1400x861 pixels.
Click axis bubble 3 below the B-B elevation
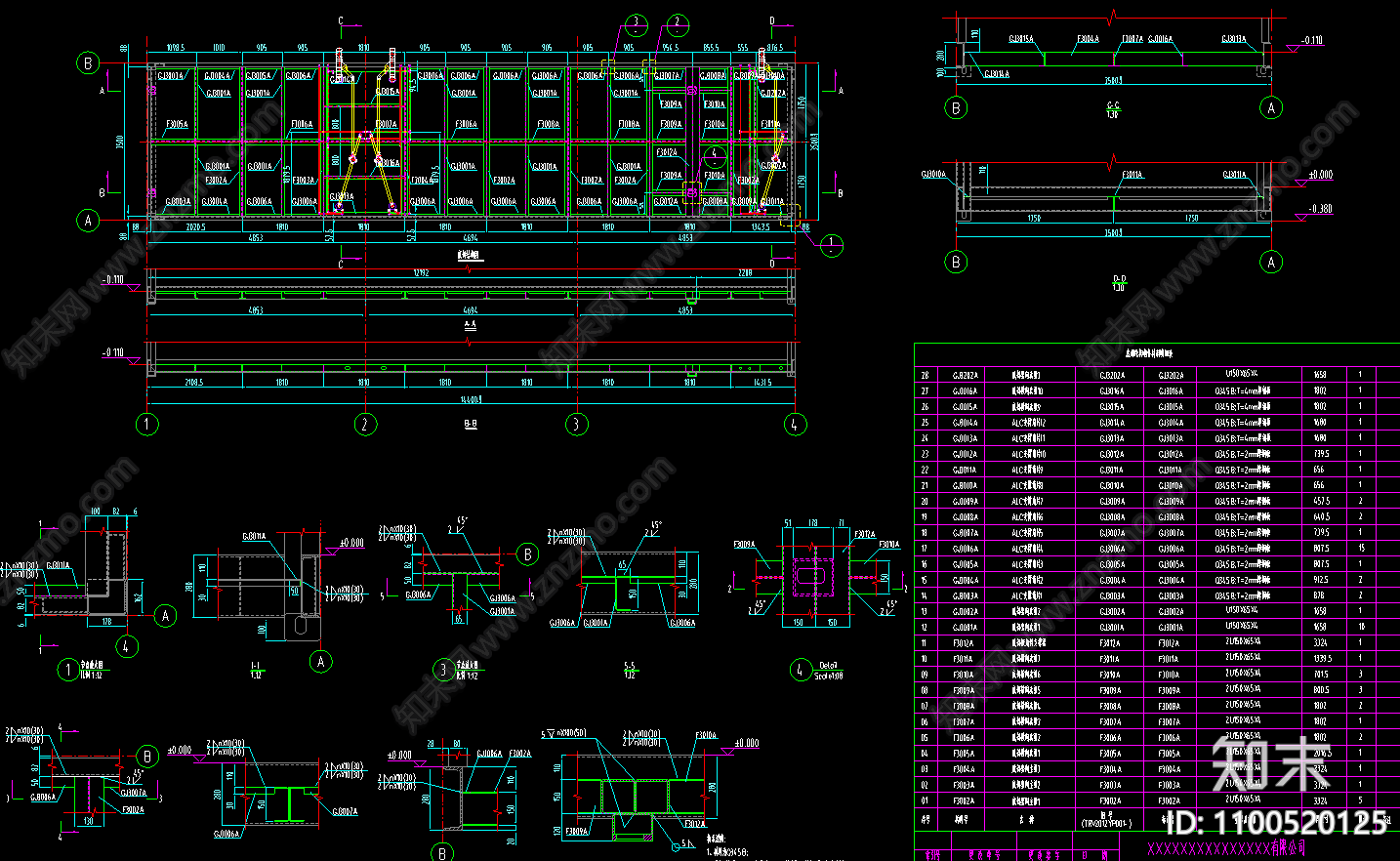tap(577, 424)
